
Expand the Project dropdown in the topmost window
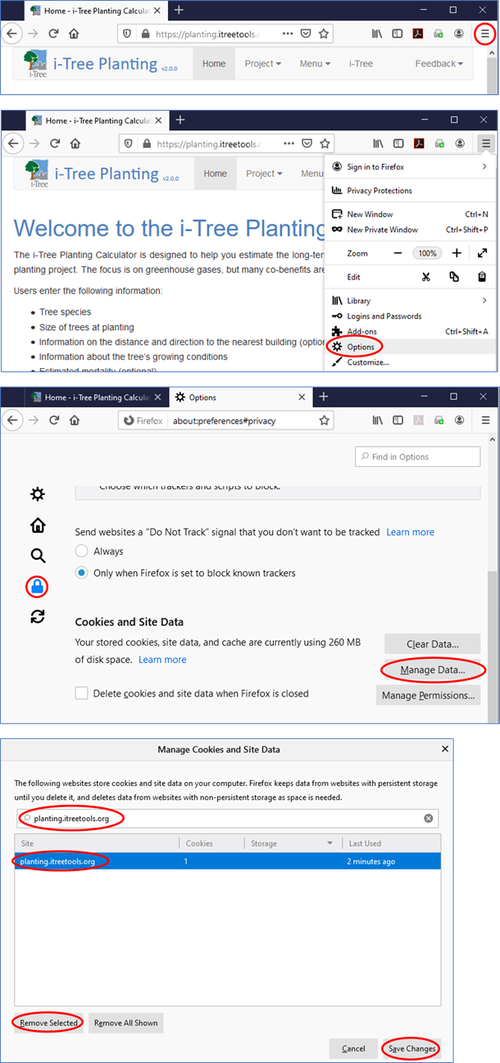[x=263, y=64]
